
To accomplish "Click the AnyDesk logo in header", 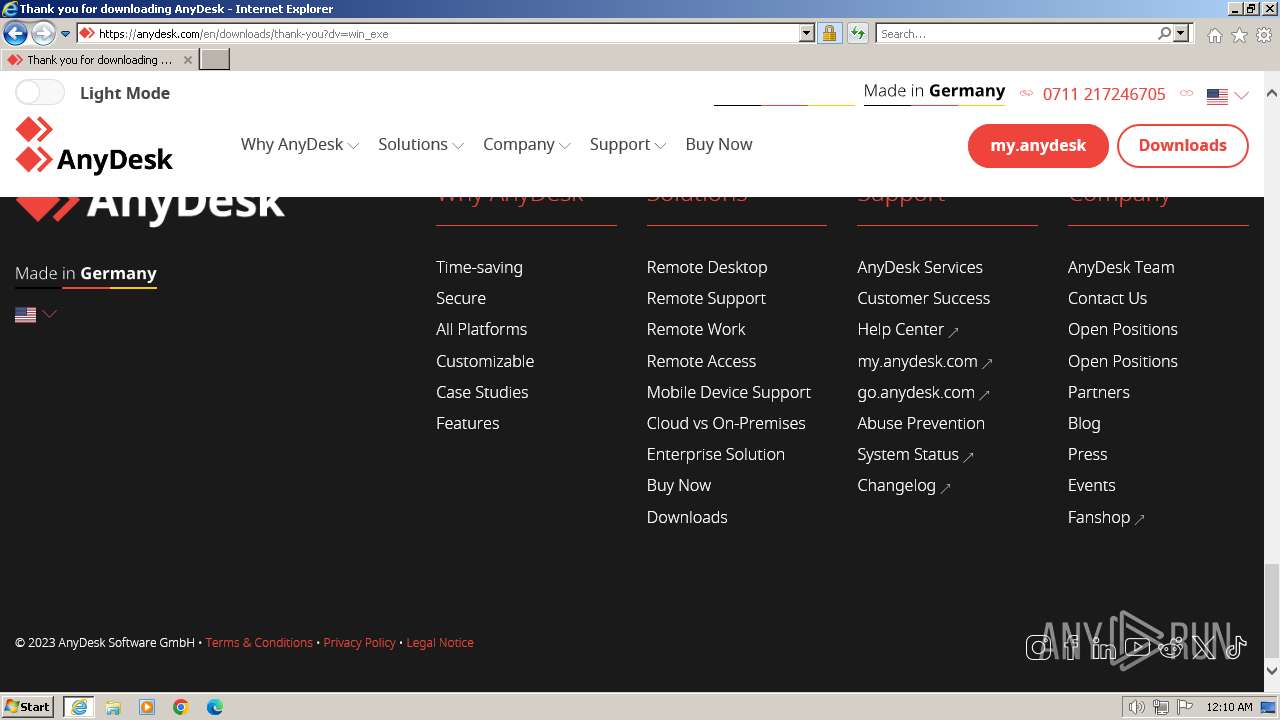I will (x=94, y=146).
